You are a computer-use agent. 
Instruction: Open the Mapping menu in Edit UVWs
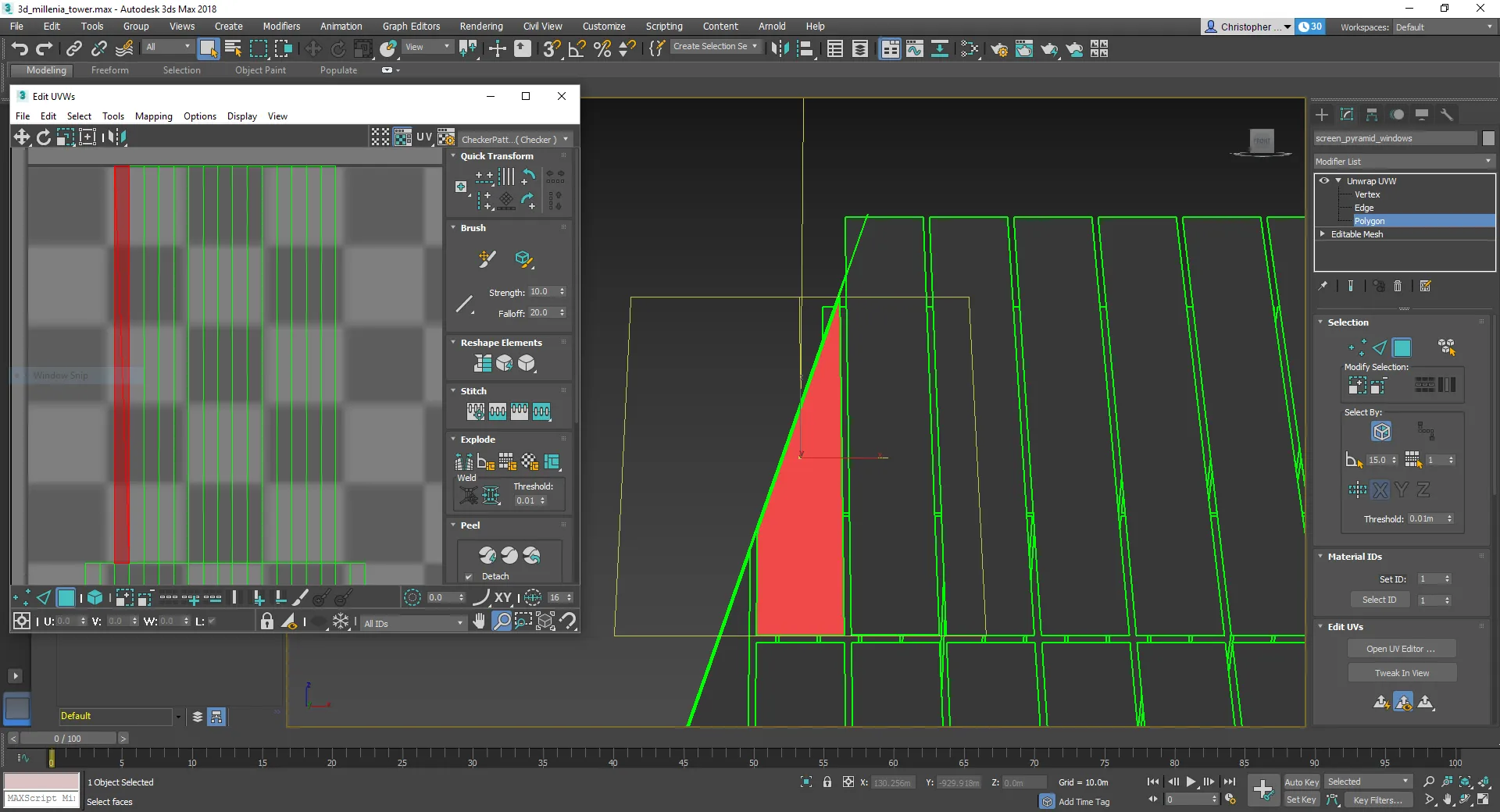pyautogui.click(x=153, y=116)
